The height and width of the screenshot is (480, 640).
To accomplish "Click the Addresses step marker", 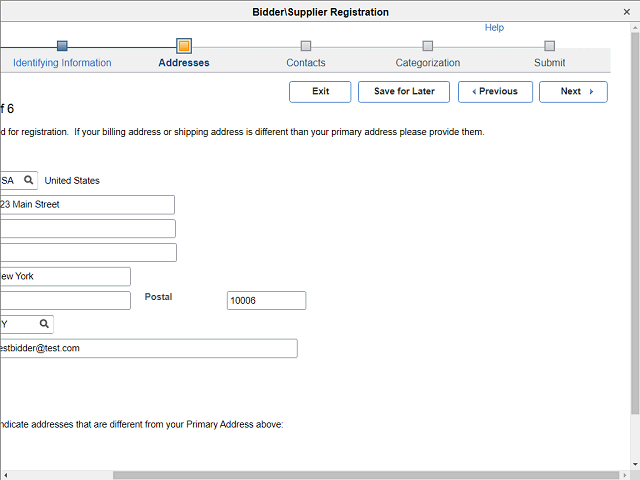I will coord(184,46).
